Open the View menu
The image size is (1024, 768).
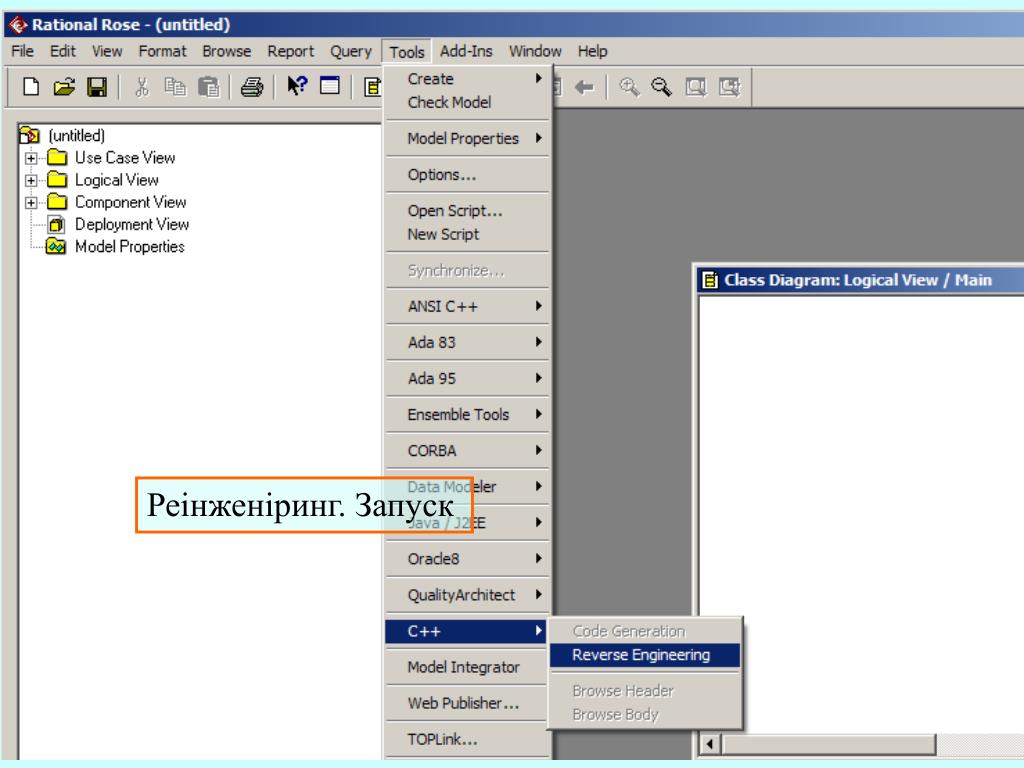[x=107, y=51]
